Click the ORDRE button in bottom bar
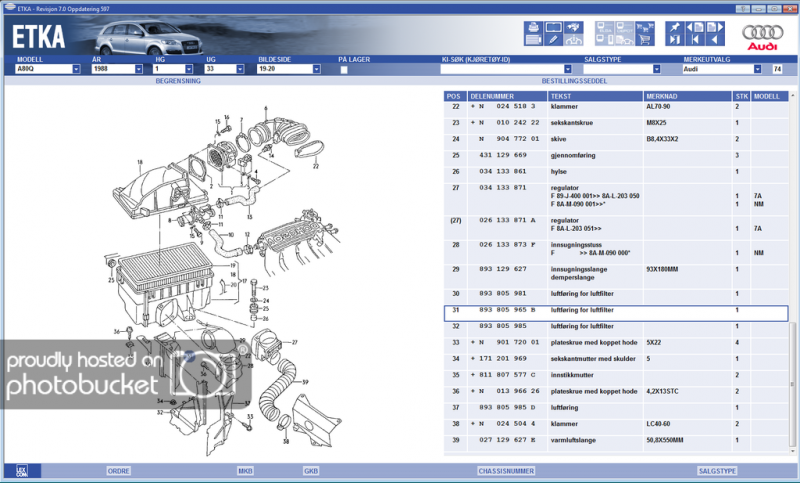Screen dimensions: 800x483 [119, 469]
